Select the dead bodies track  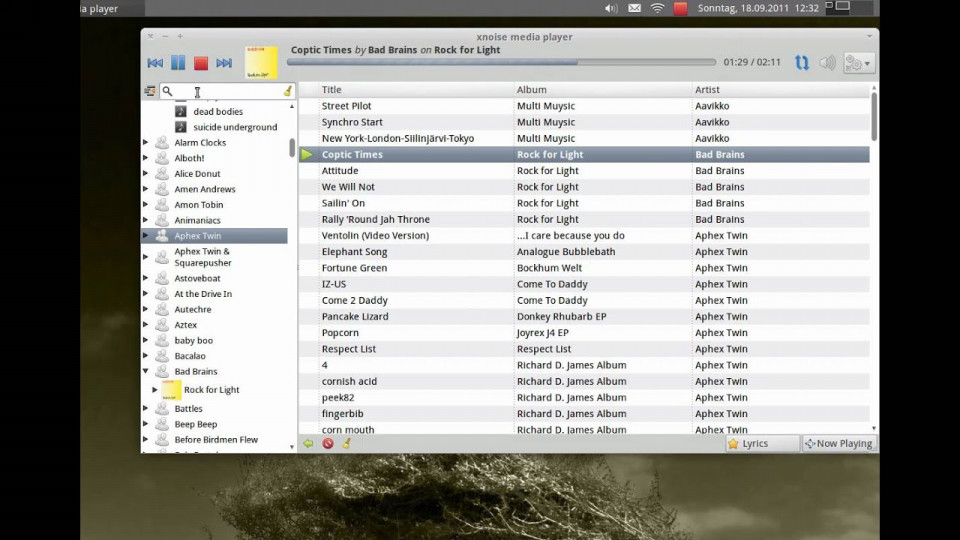218,111
